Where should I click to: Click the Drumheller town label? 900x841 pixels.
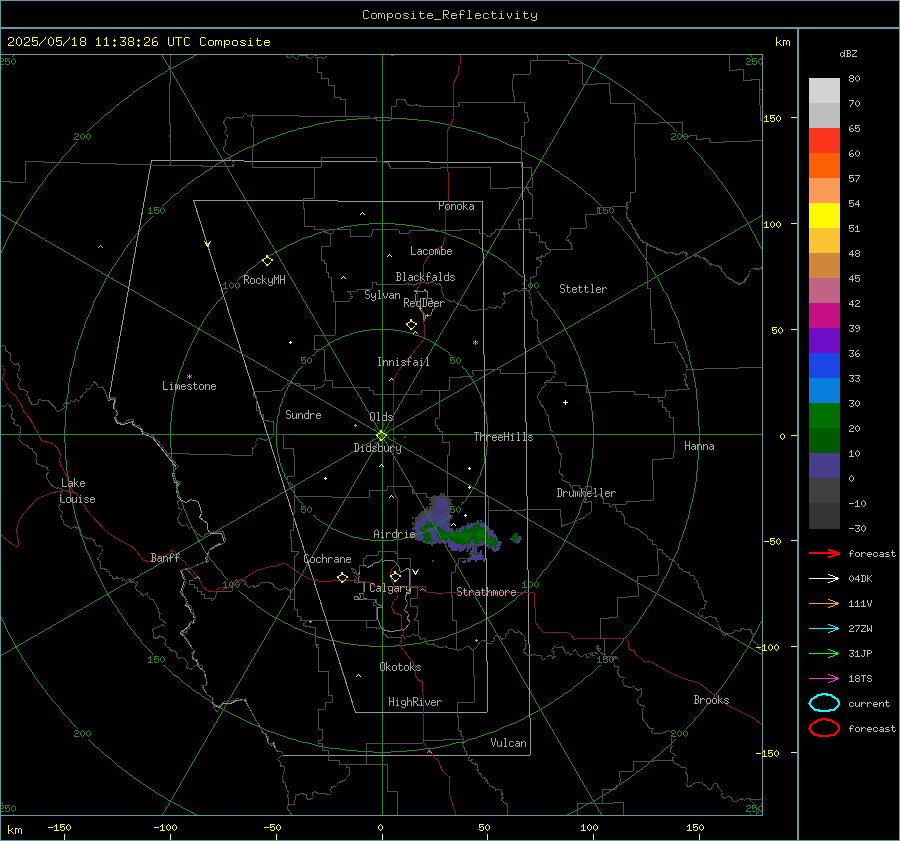click(x=585, y=493)
